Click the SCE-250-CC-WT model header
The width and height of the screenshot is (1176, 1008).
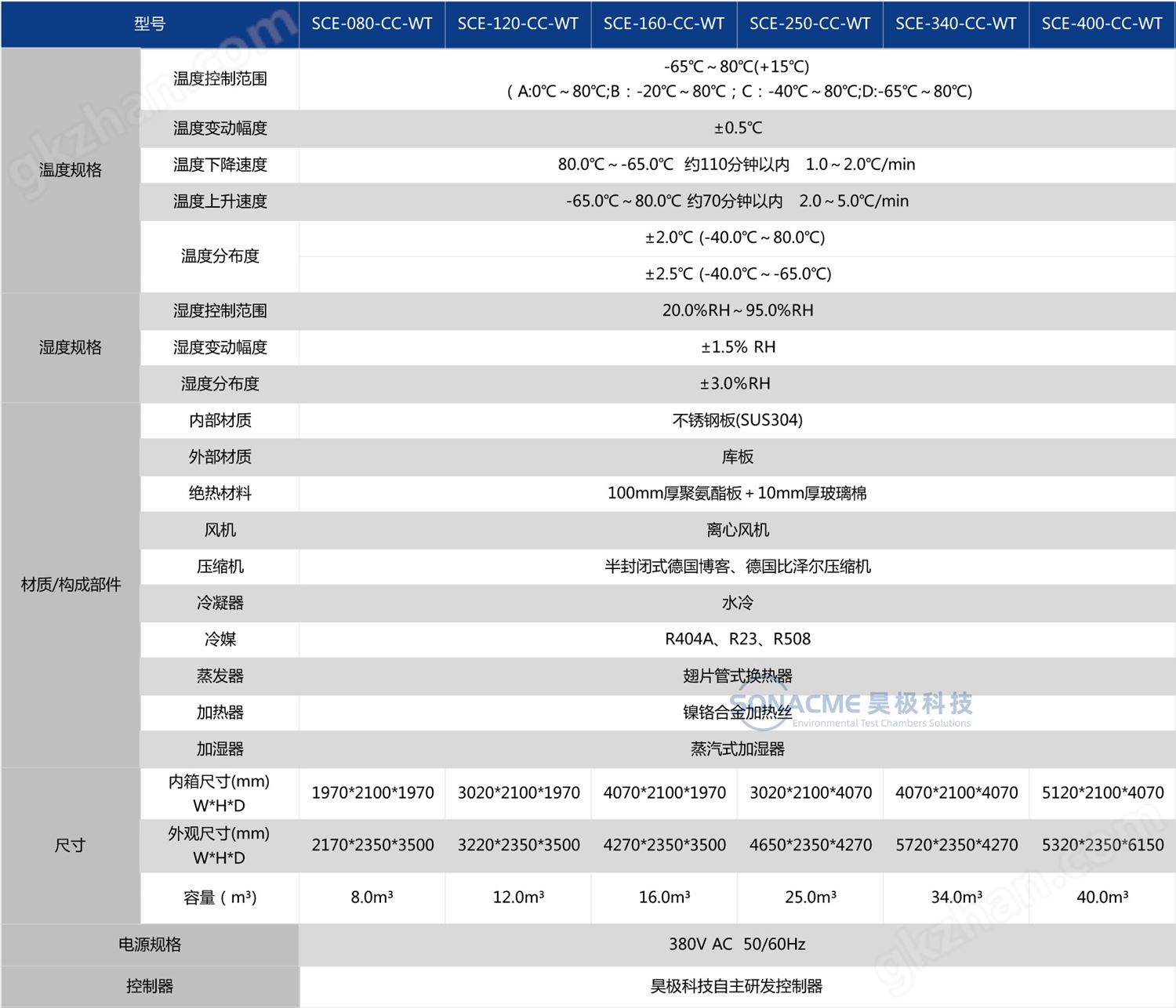coord(810,24)
